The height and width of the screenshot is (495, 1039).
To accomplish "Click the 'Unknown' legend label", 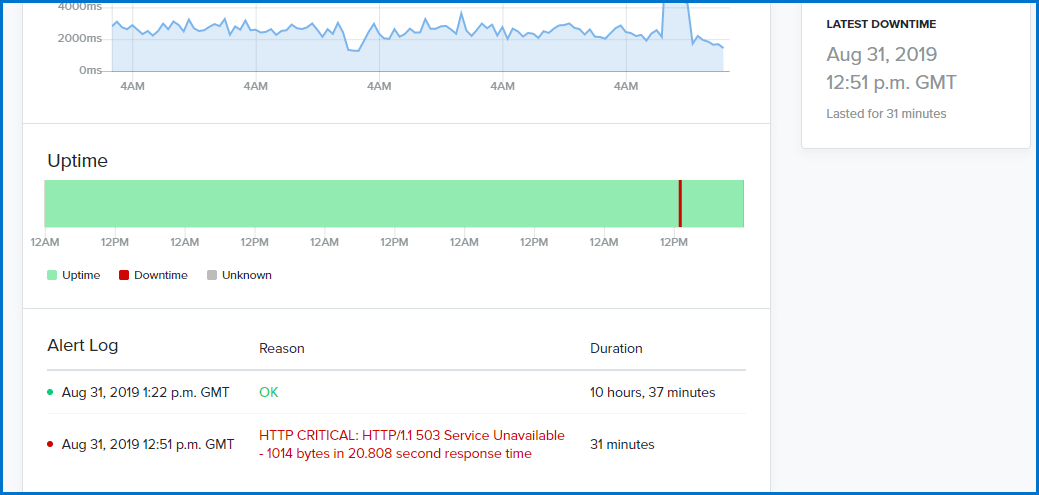I will click(x=246, y=275).
